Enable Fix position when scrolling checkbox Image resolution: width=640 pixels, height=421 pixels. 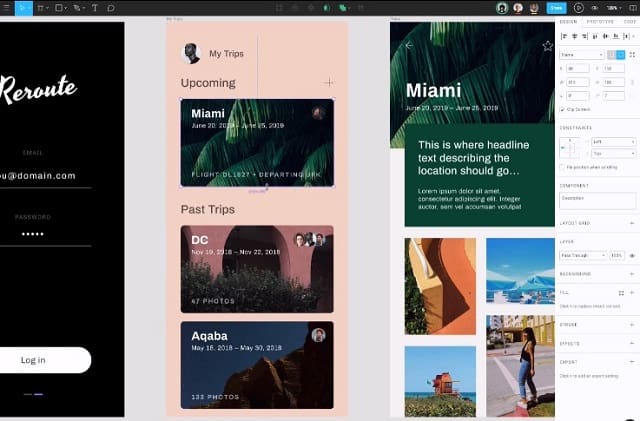562,167
